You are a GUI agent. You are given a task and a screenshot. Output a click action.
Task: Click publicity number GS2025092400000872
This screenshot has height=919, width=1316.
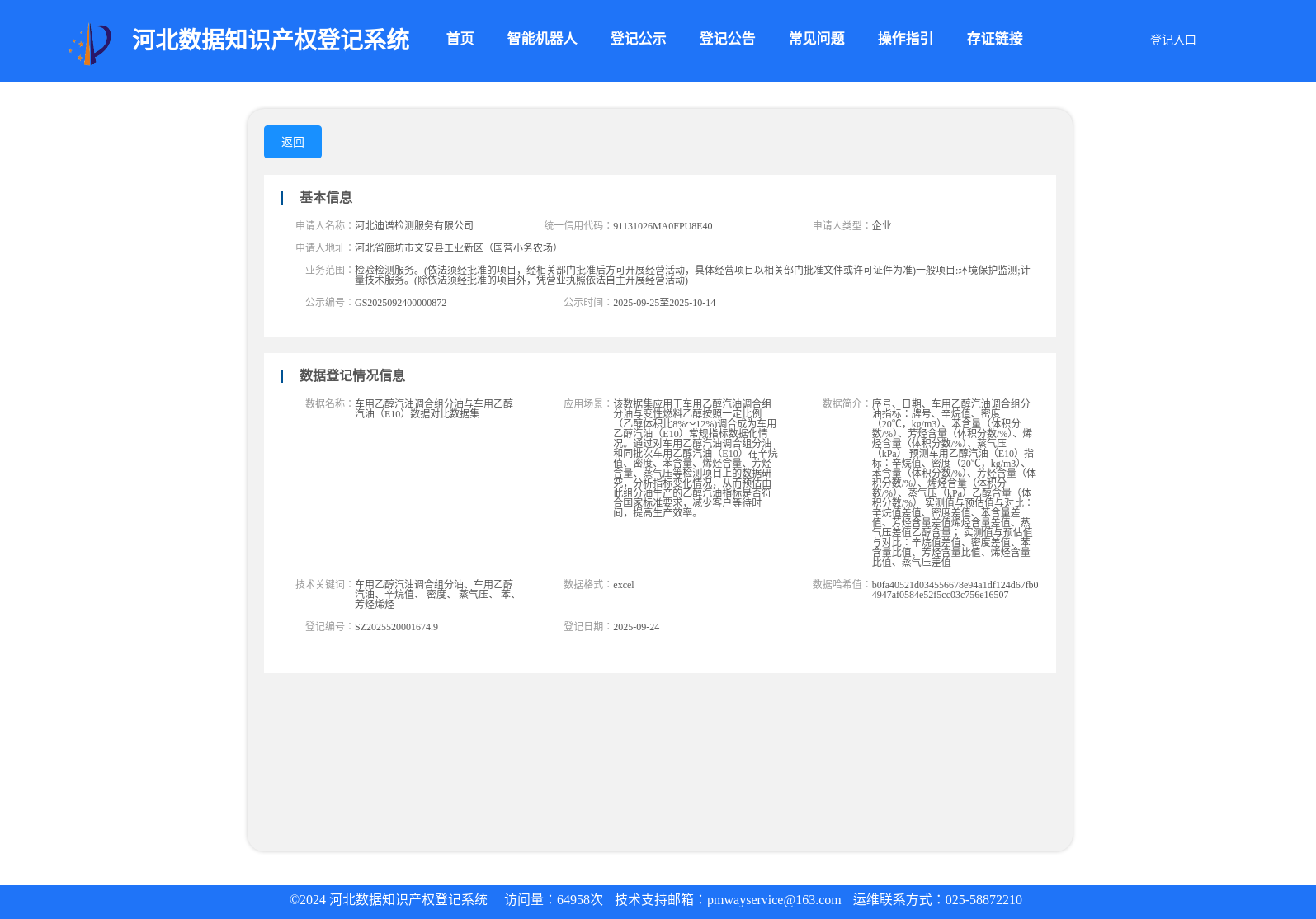(400, 303)
